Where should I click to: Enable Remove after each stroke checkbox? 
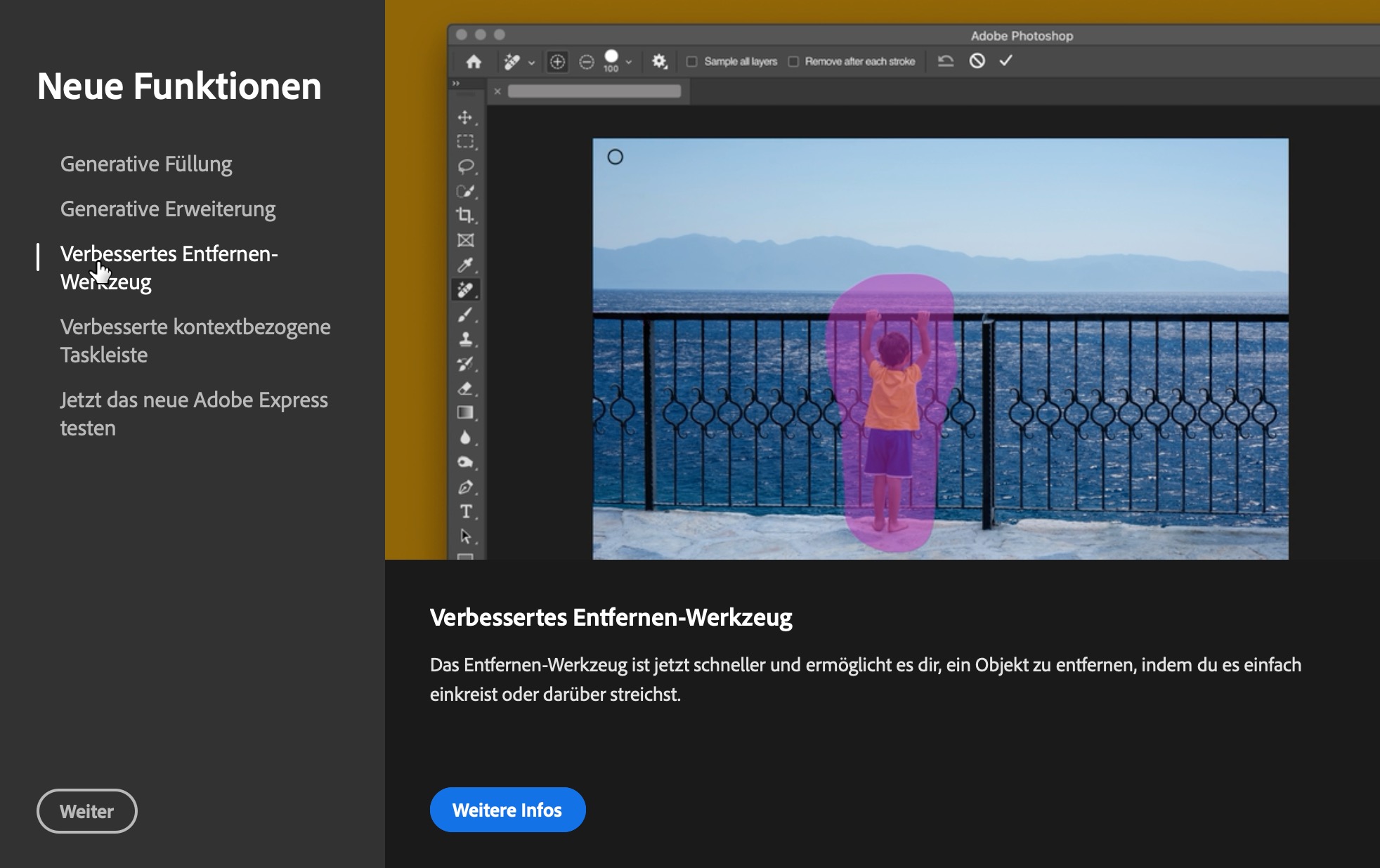pyautogui.click(x=793, y=62)
